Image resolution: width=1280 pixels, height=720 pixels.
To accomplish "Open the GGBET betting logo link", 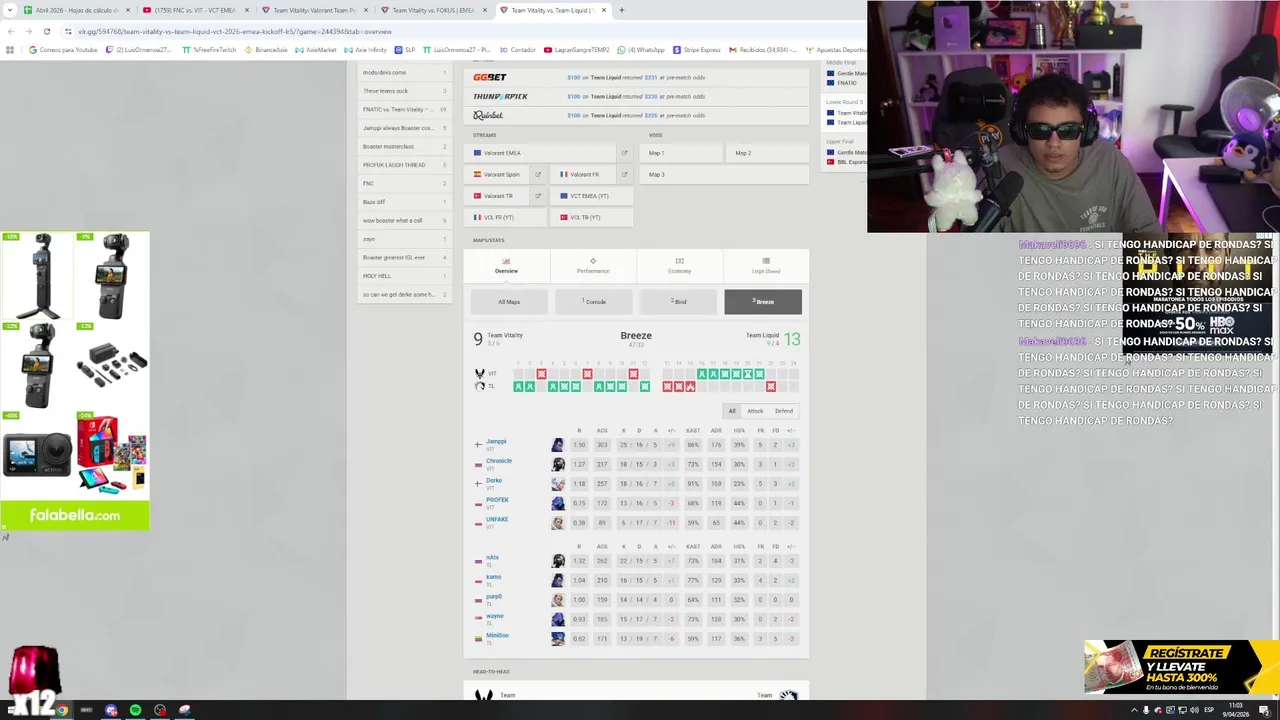I will pos(490,77).
